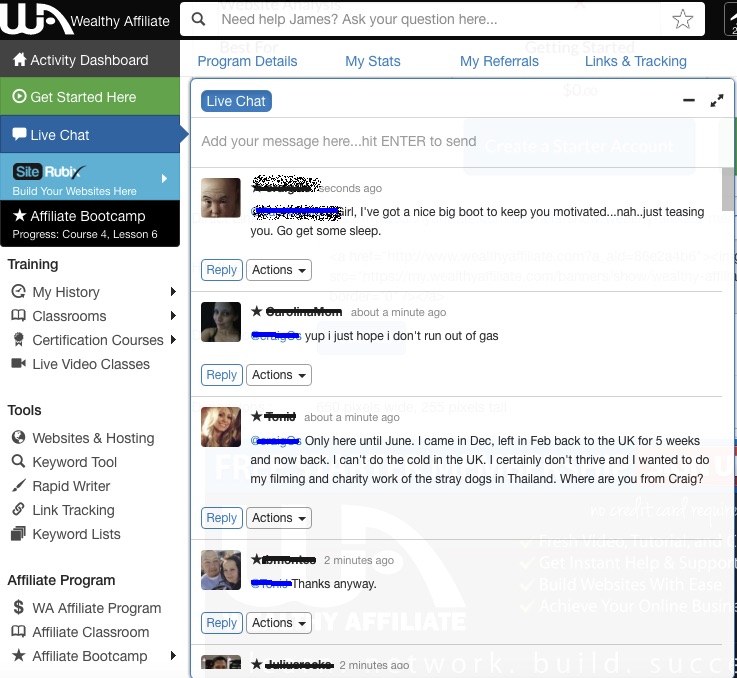Image resolution: width=737 pixels, height=678 pixels.
Task: Open Actions dropdown on the Thailand message
Action: click(279, 518)
